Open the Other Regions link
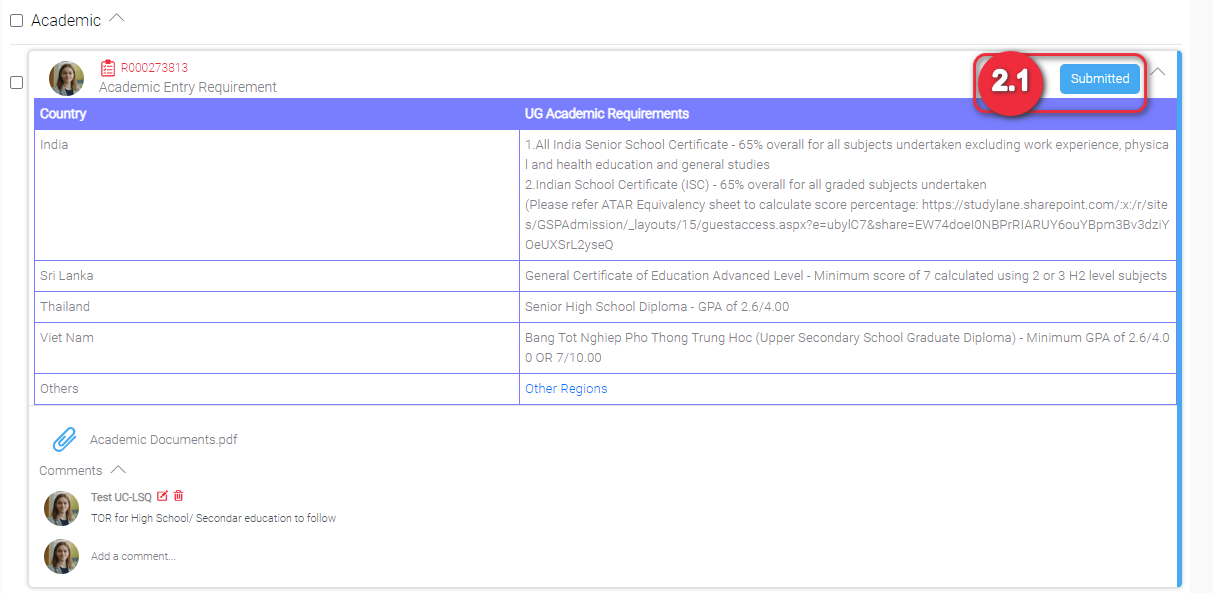This screenshot has height=593, width=1213. [x=566, y=389]
